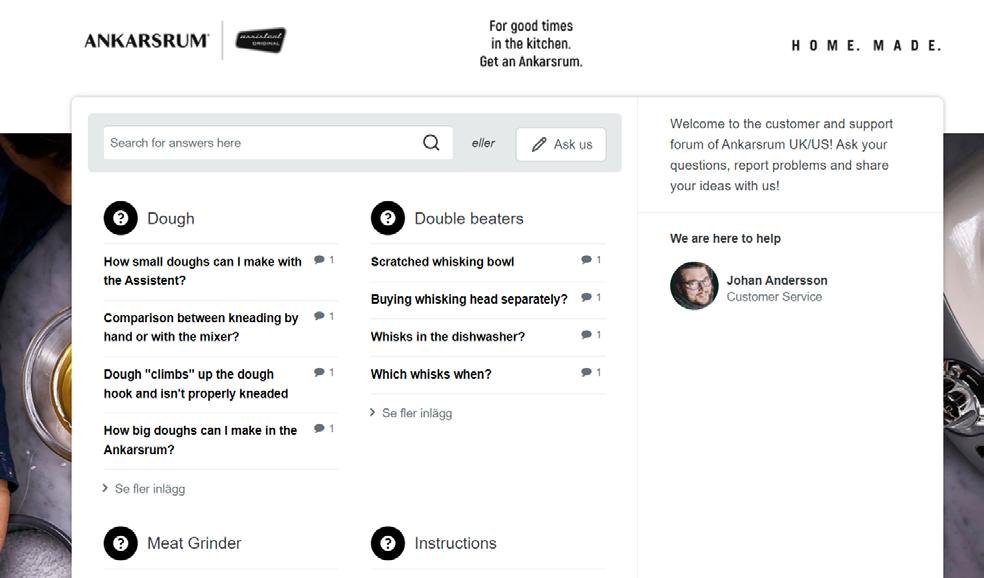The height and width of the screenshot is (578, 984).
Task: Click comment icon beside Scratched whisking bowl
Action: tap(587, 260)
